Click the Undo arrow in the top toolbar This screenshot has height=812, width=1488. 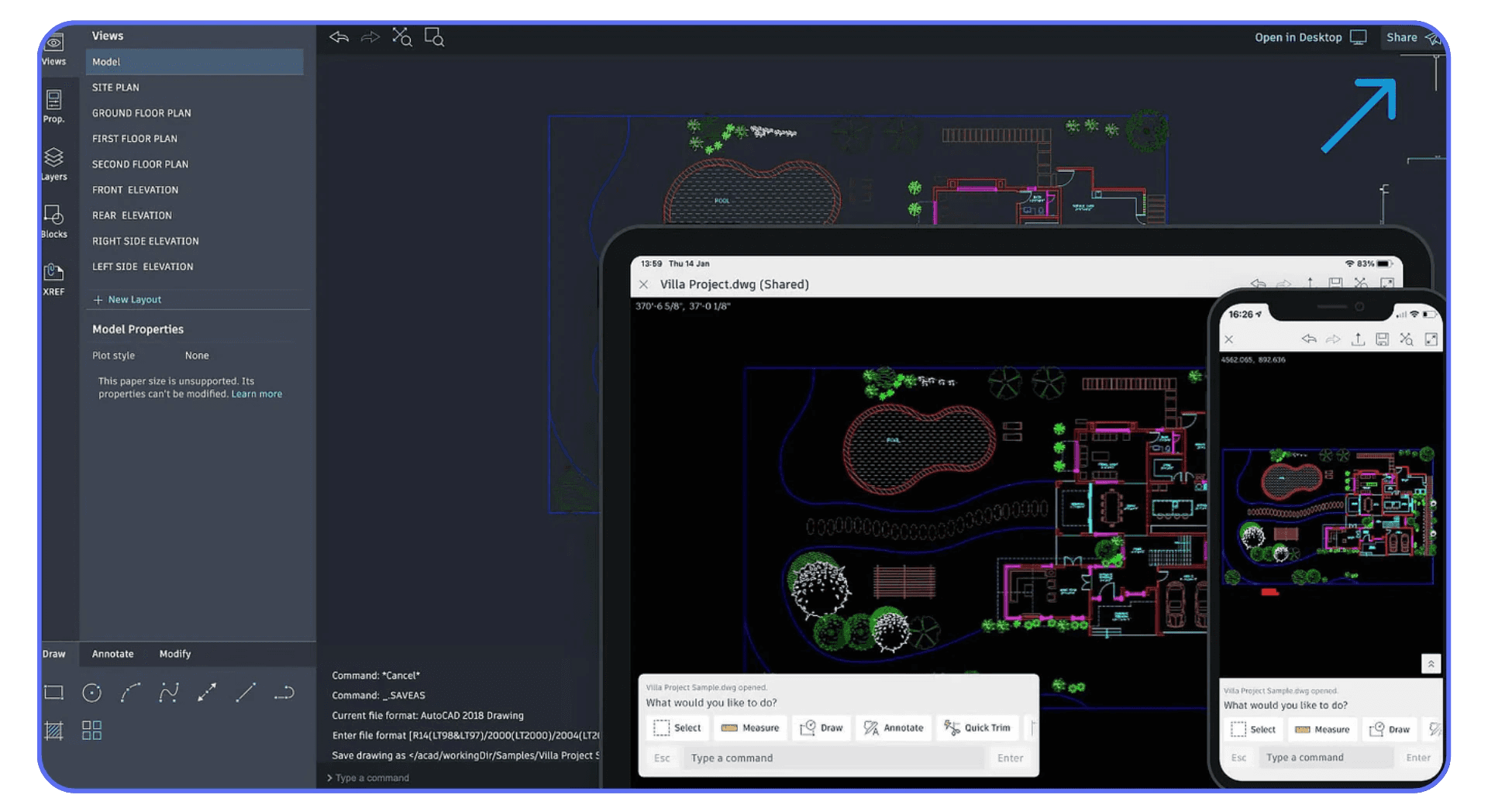point(339,36)
